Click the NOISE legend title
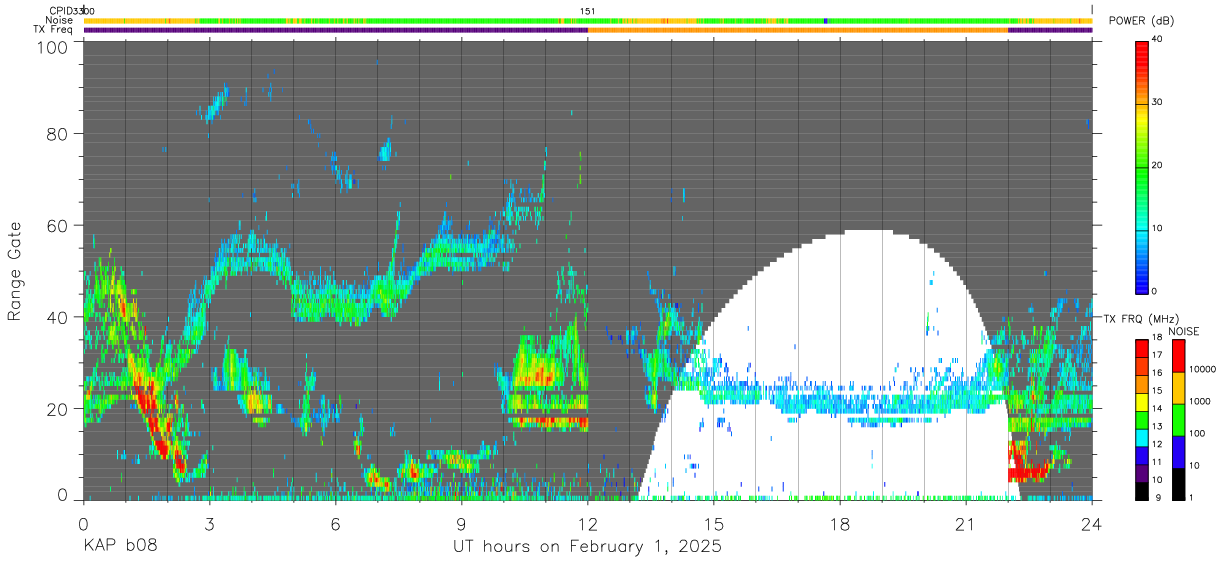1228x567 pixels. point(1186,331)
